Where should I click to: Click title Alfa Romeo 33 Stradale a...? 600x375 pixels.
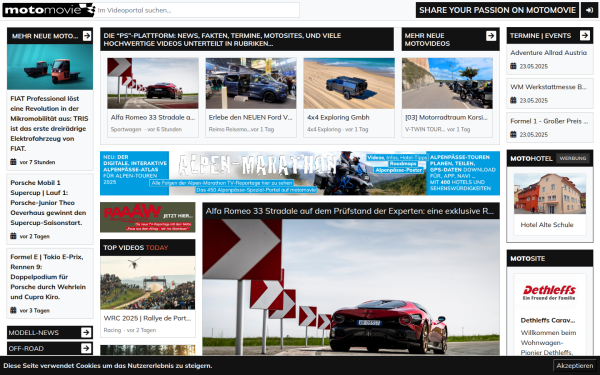point(153,117)
